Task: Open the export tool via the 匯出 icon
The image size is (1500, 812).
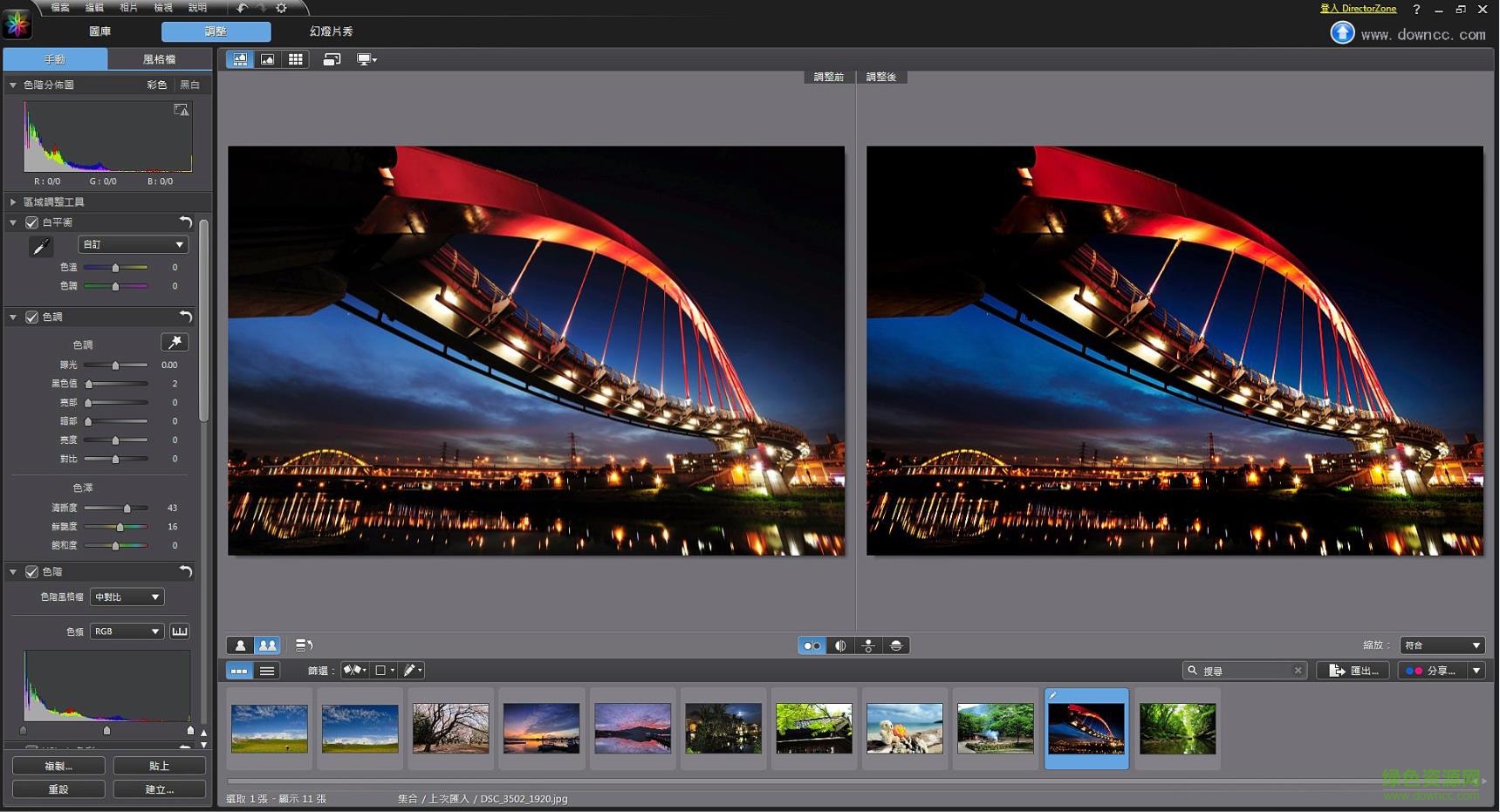Action: tap(1352, 670)
